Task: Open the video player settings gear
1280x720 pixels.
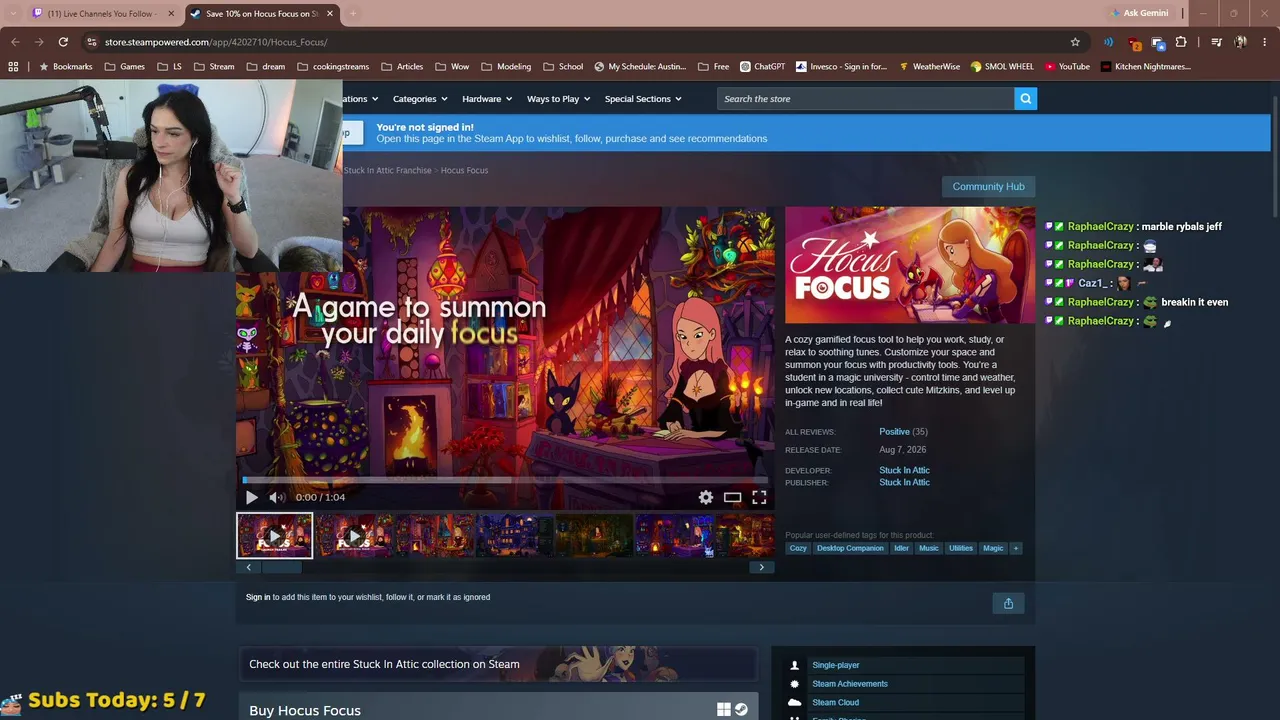Action: pyautogui.click(x=706, y=497)
